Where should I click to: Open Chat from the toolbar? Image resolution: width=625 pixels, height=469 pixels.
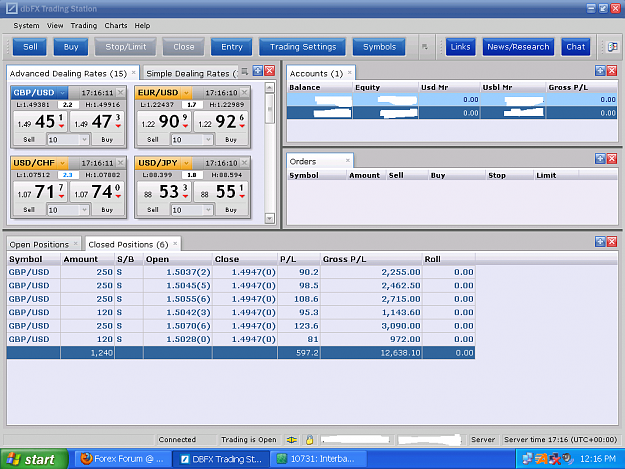click(x=576, y=47)
